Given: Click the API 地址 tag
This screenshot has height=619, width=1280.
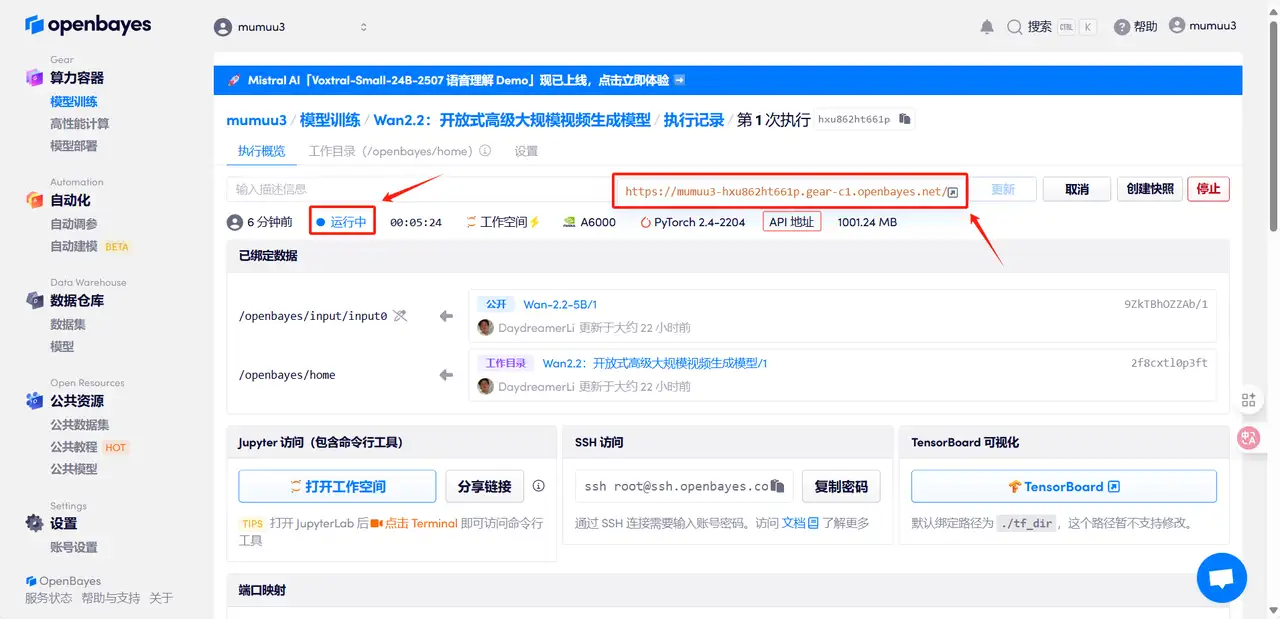Looking at the screenshot, I should (791, 222).
